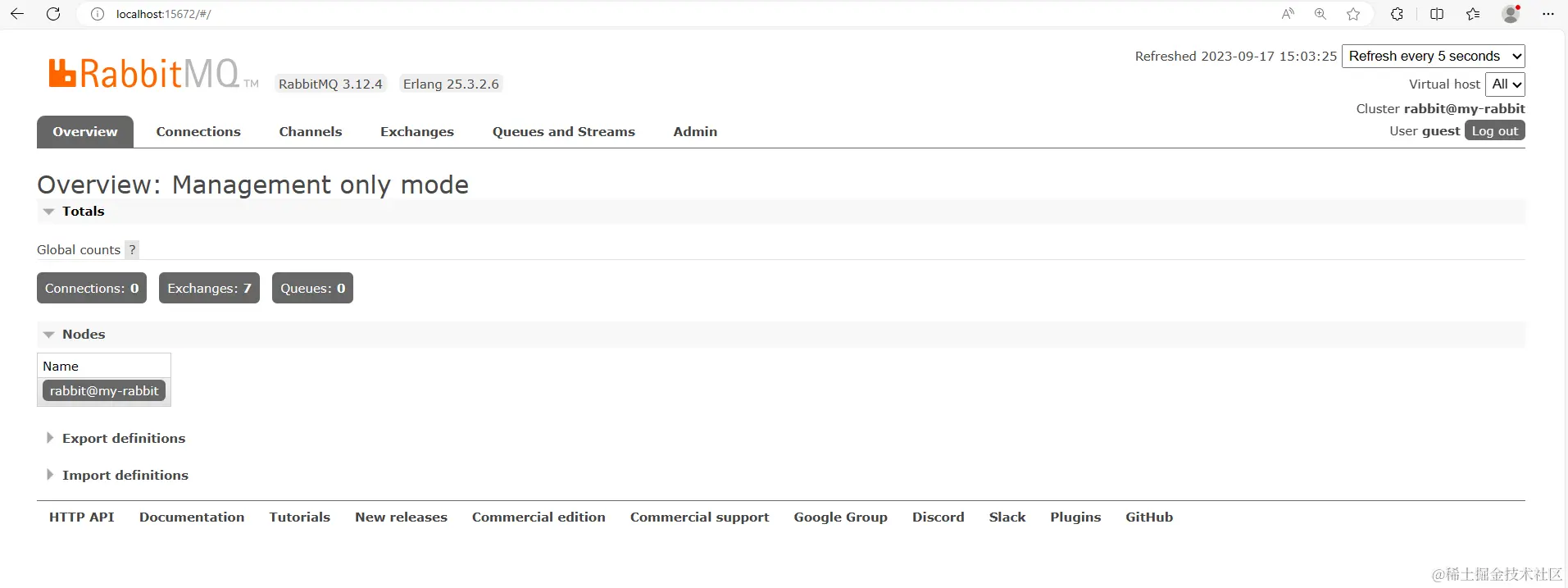The image size is (1568, 588).
Task: Open node rabbit@my-rabbit link
Action: pyautogui.click(x=104, y=391)
